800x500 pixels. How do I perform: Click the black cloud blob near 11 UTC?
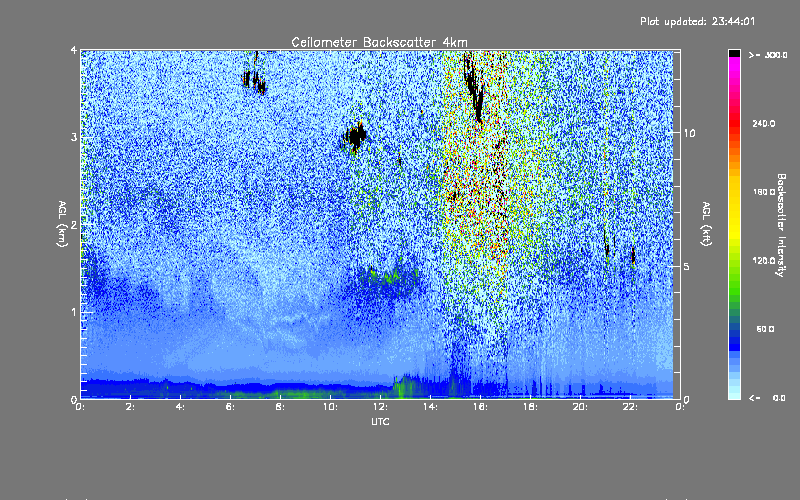pos(355,136)
